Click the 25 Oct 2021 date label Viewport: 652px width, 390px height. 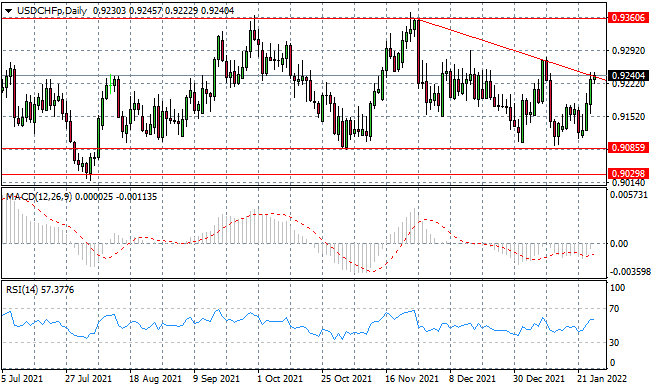(x=346, y=379)
